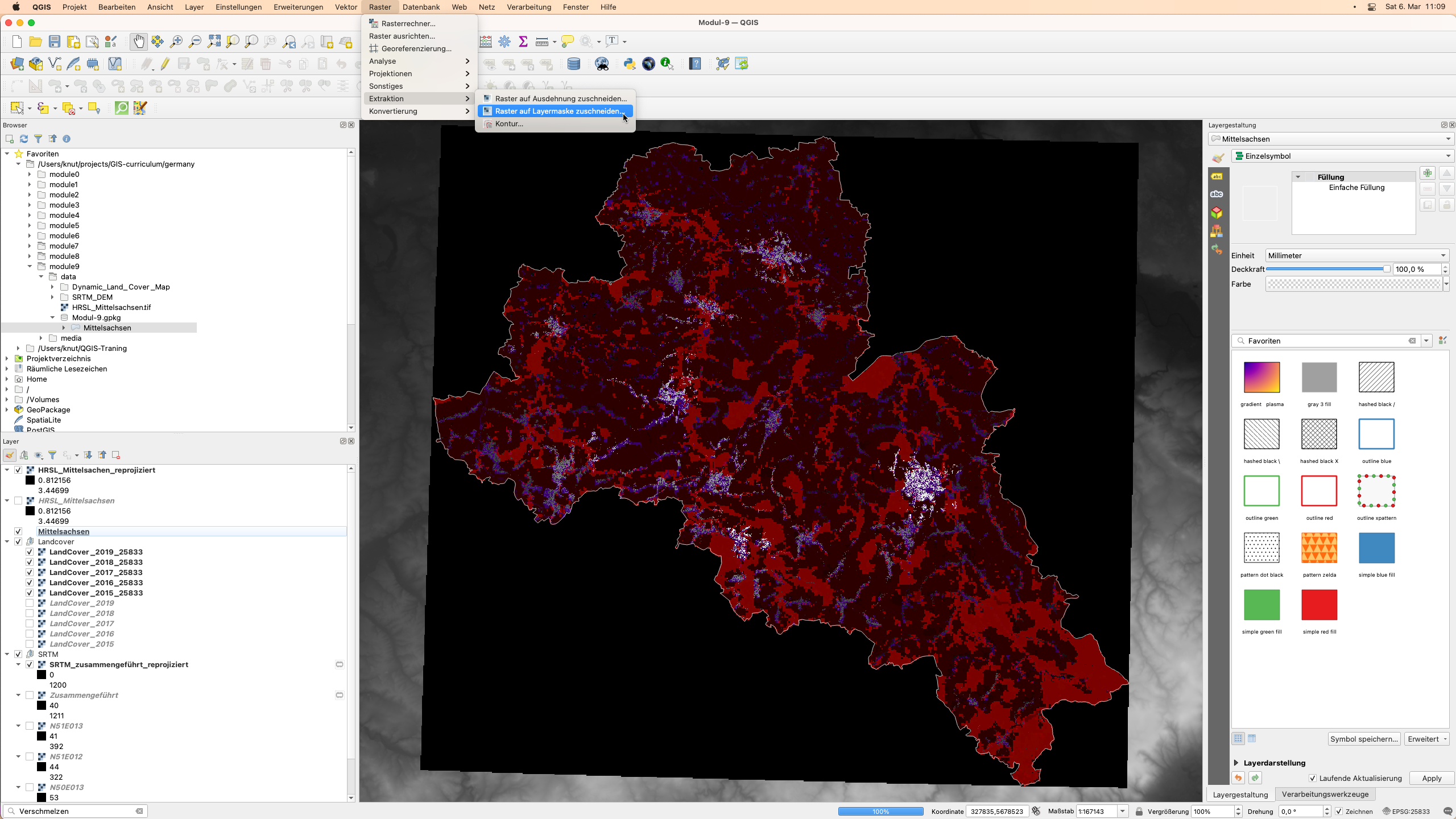The height and width of the screenshot is (819, 1456).
Task: Open Raster auf Layermaske zuschneiden
Action: (555, 111)
